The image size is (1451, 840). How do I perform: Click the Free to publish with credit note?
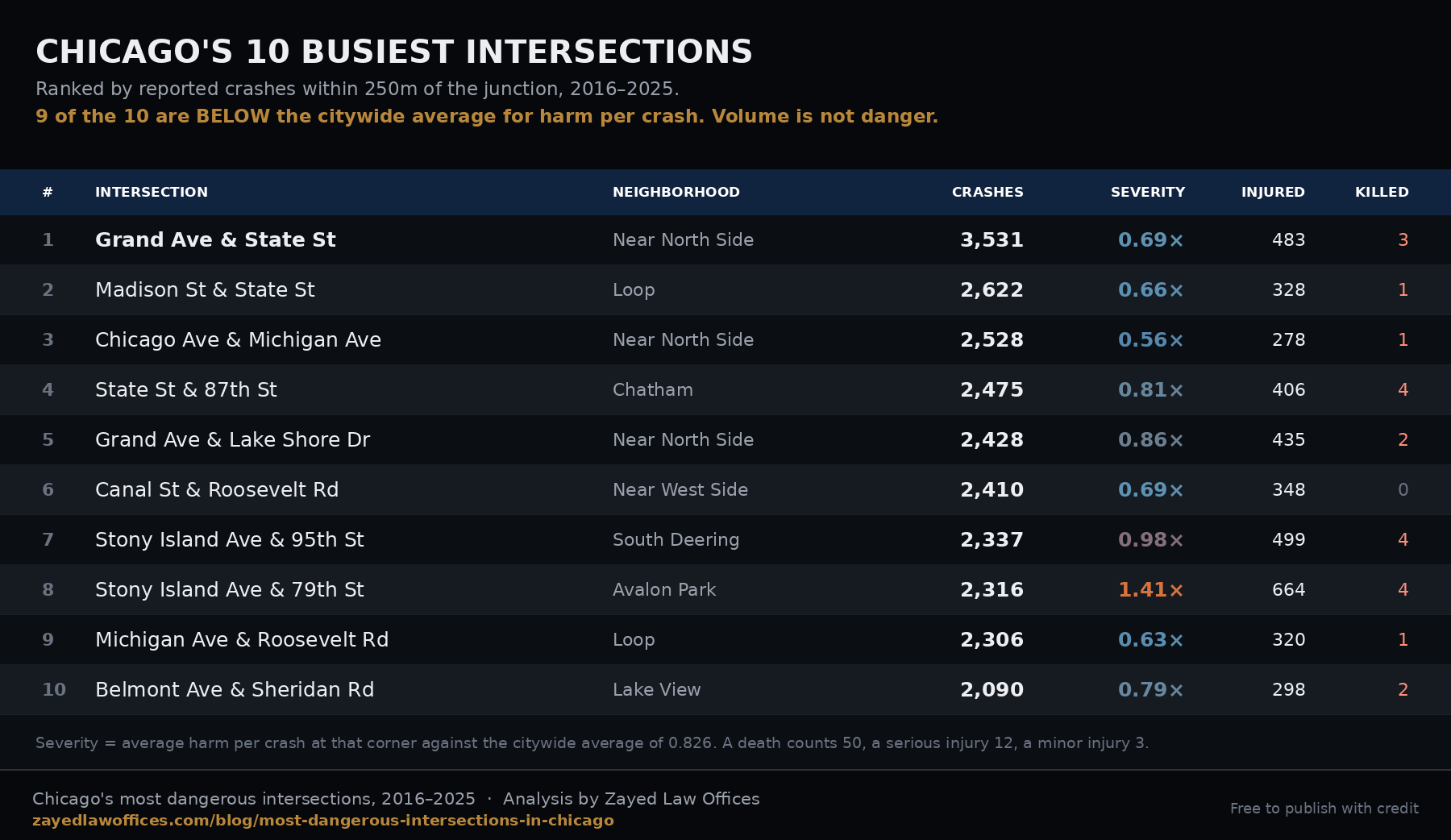pyautogui.click(x=1324, y=809)
